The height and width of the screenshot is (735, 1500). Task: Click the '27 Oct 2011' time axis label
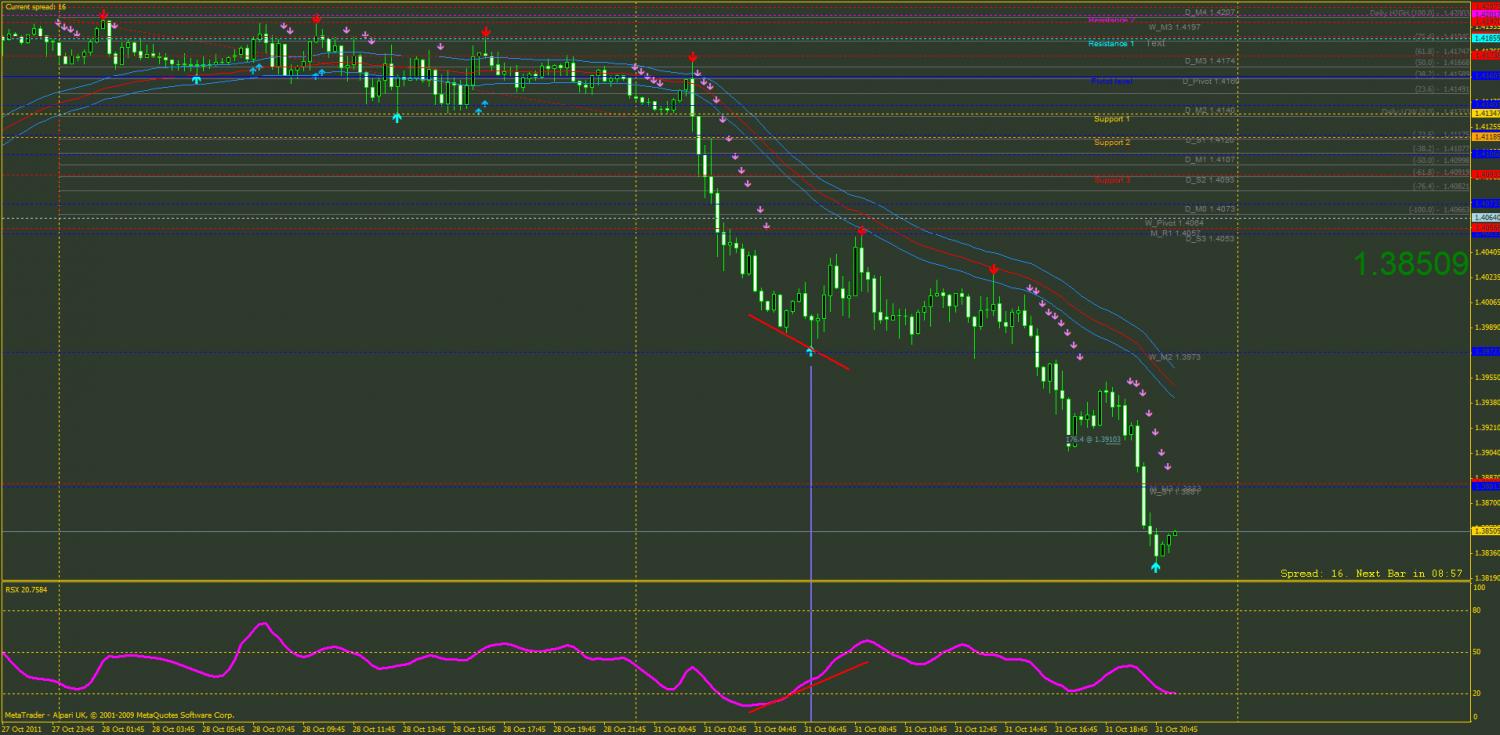coord(23,729)
